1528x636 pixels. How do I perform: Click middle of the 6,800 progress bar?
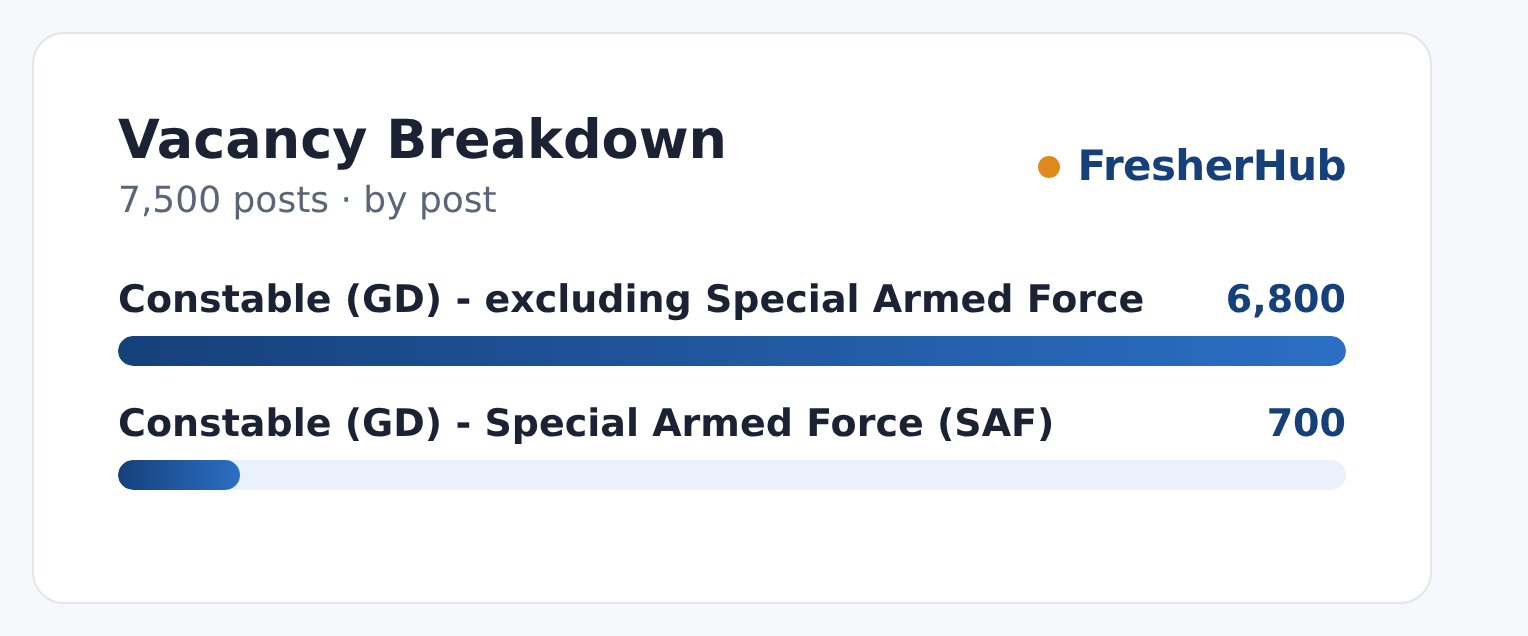(732, 351)
